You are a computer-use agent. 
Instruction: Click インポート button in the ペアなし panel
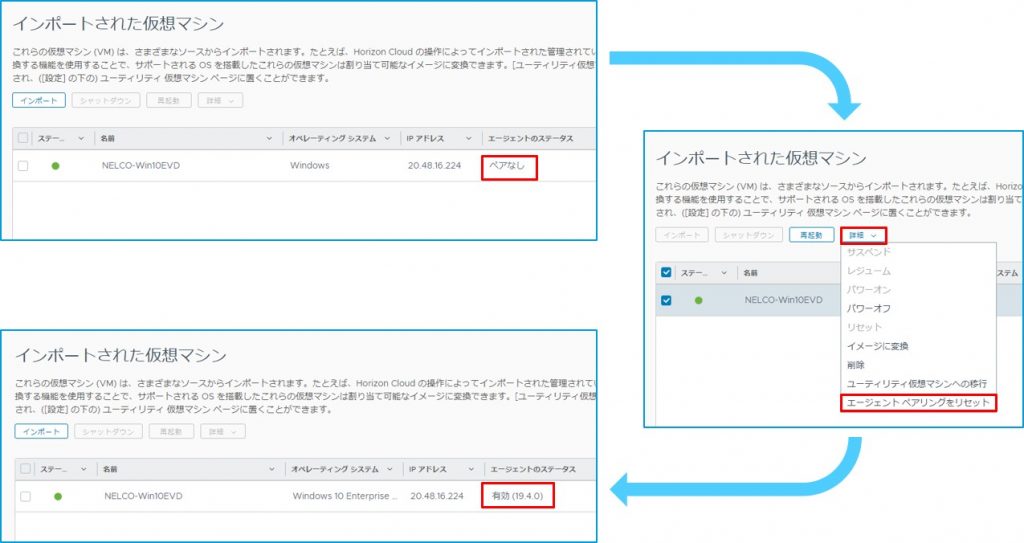[x=39, y=101]
